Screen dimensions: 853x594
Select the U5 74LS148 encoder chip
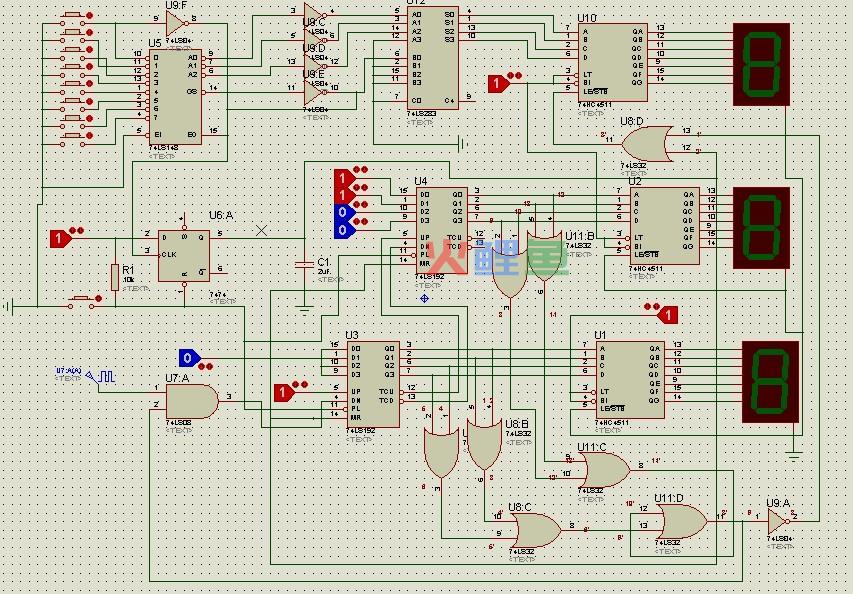175,97
